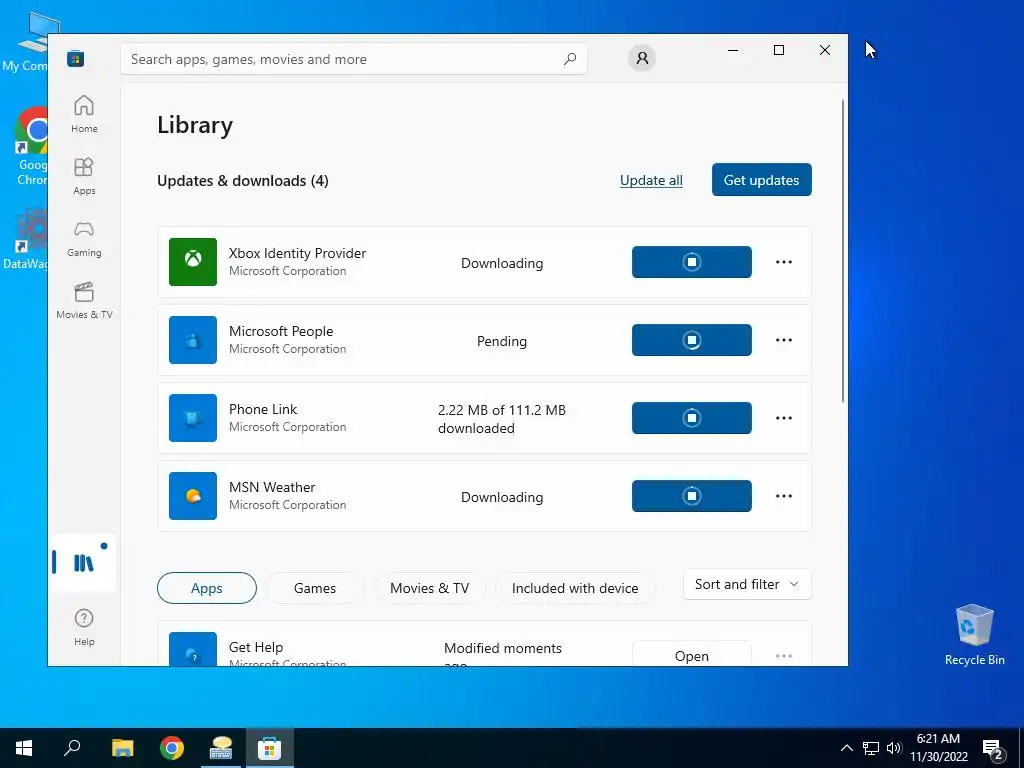Select the Movies & TV filter tab
The width and height of the screenshot is (1024, 768).
[x=429, y=588]
